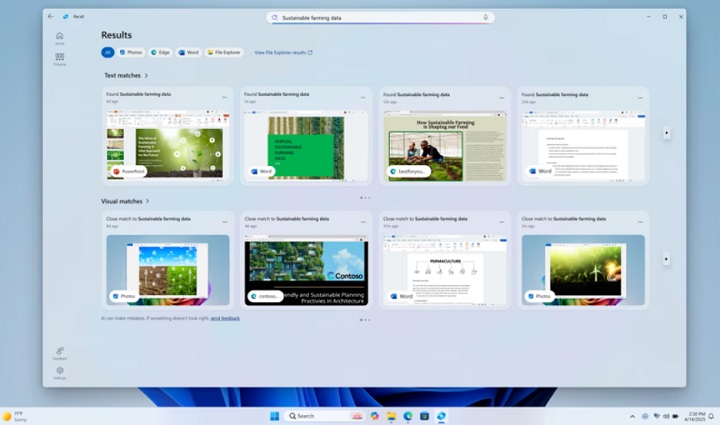Filter results by Photos
The width and height of the screenshot is (720, 425).
pyautogui.click(x=131, y=52)
